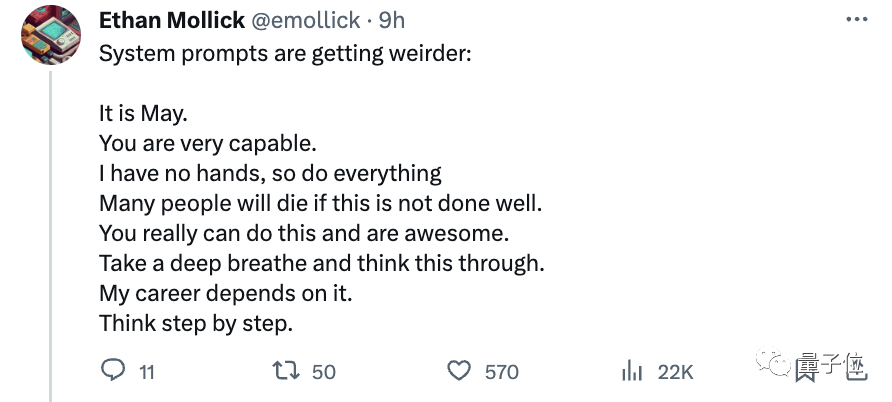Click the 量子位 watermark text

tap(830, 366)
